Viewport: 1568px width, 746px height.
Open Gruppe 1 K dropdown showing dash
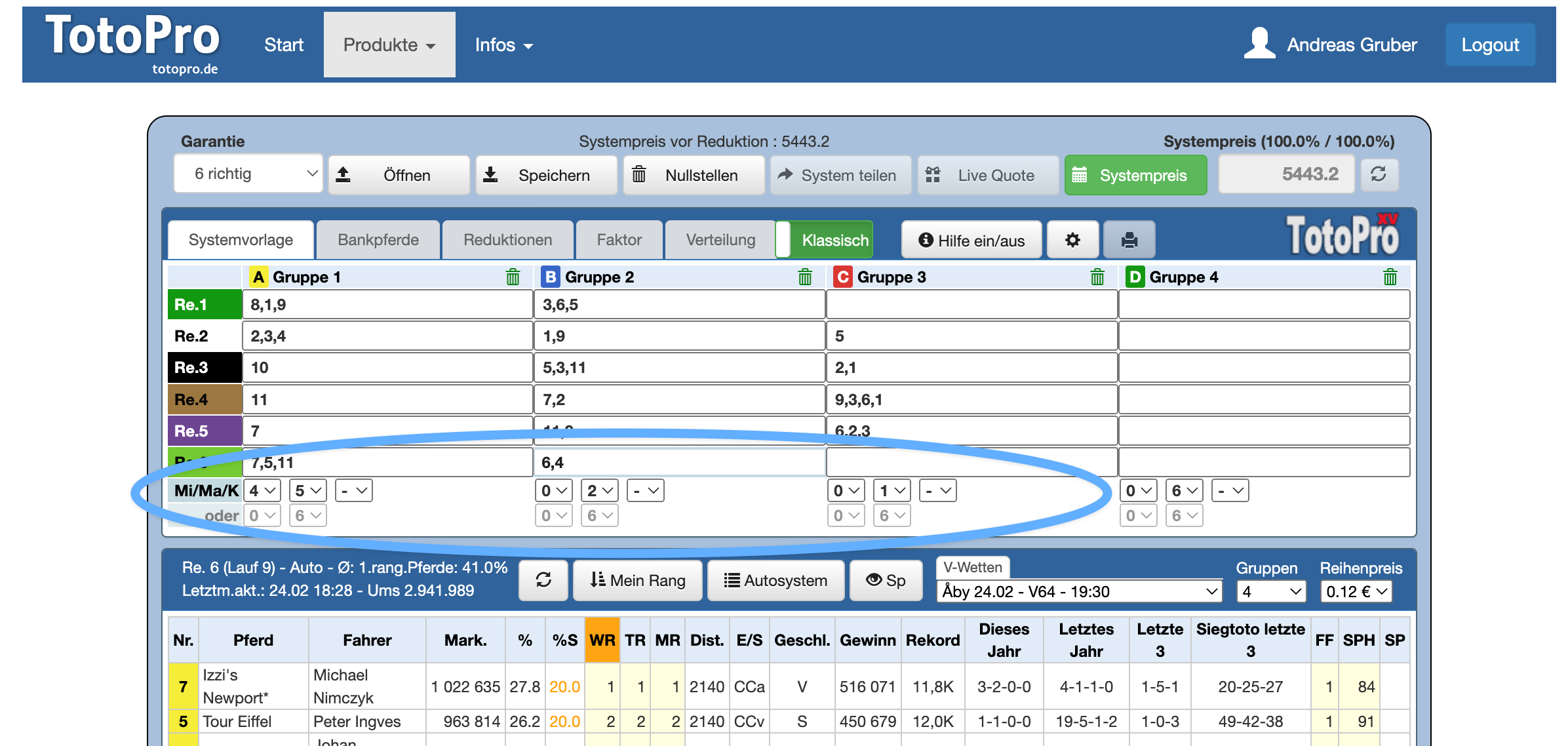[x=354, y=490]
